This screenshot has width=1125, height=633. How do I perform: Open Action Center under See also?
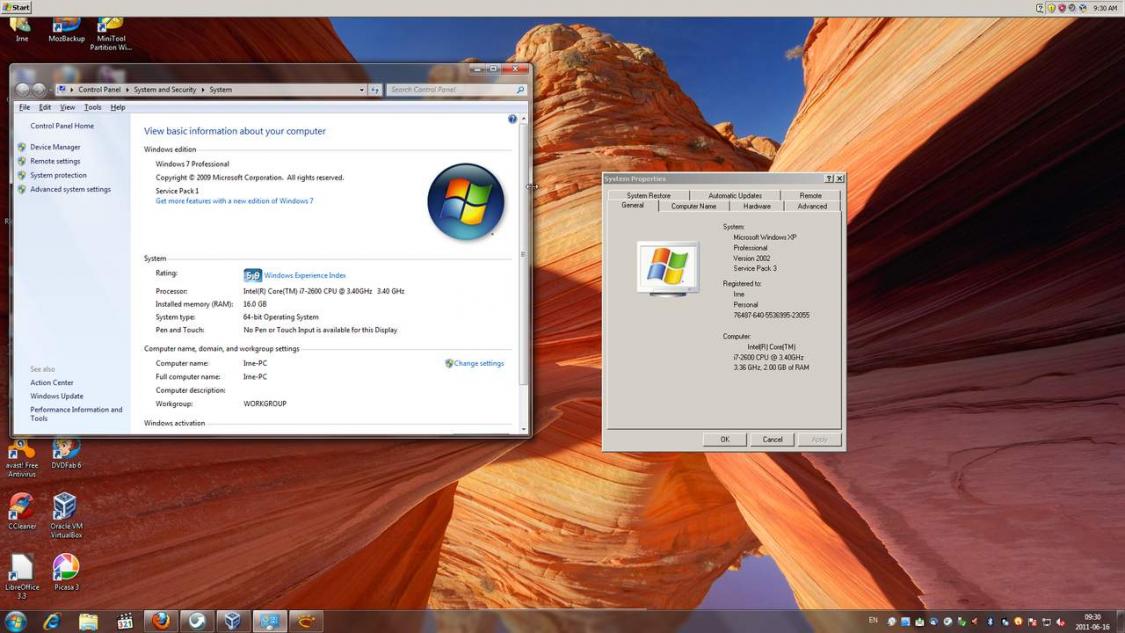click(x=52, y=383)
